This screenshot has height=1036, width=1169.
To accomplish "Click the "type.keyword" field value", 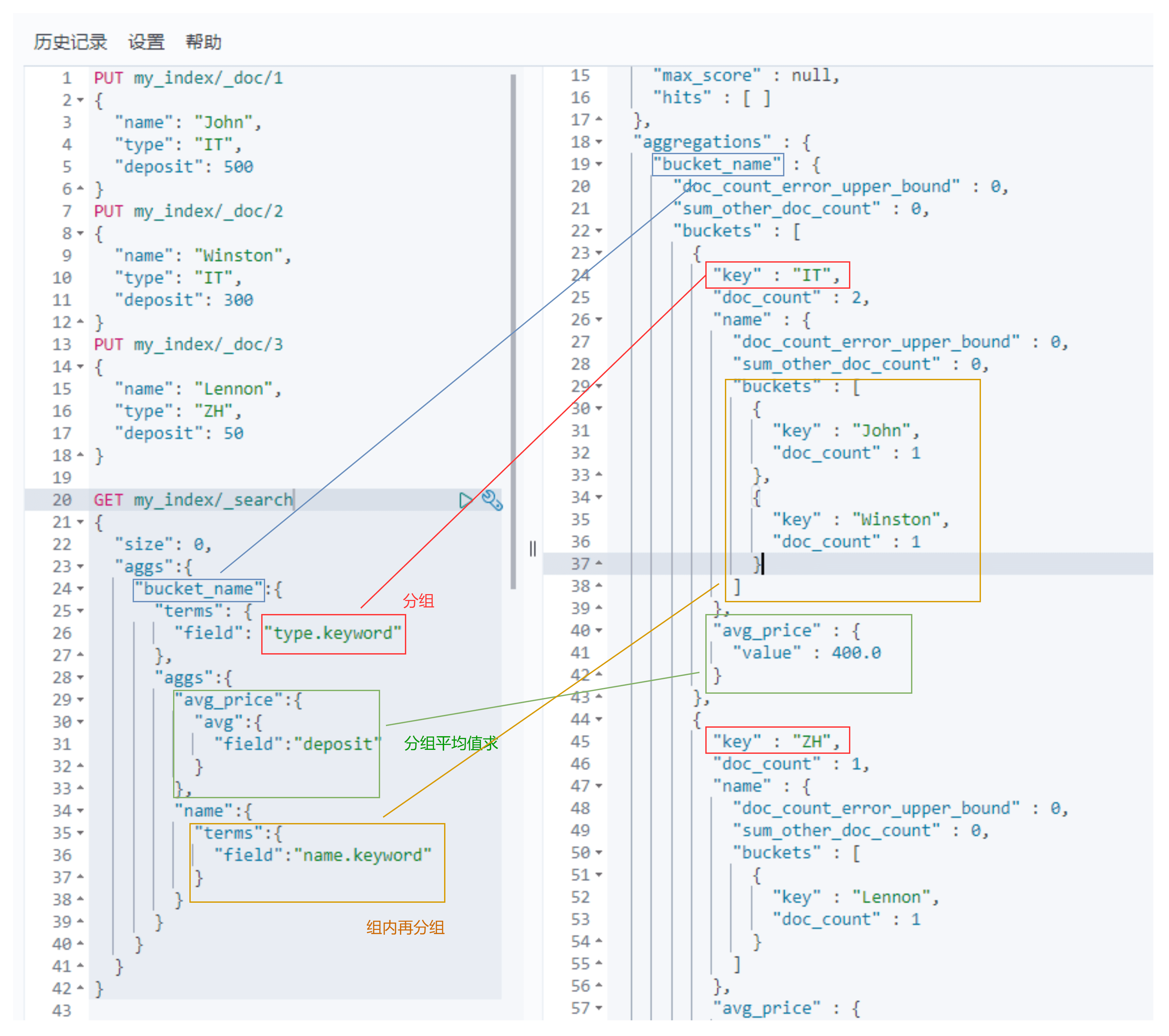I will click(333, 633).
